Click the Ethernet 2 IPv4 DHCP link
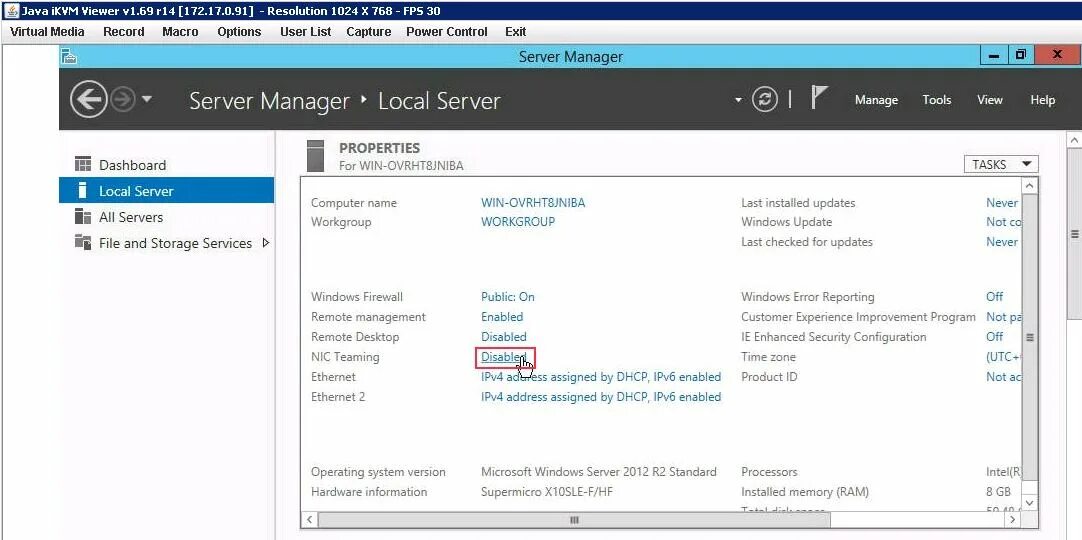The width and height of the screenshot is (1082, 540). click(601, 397)
